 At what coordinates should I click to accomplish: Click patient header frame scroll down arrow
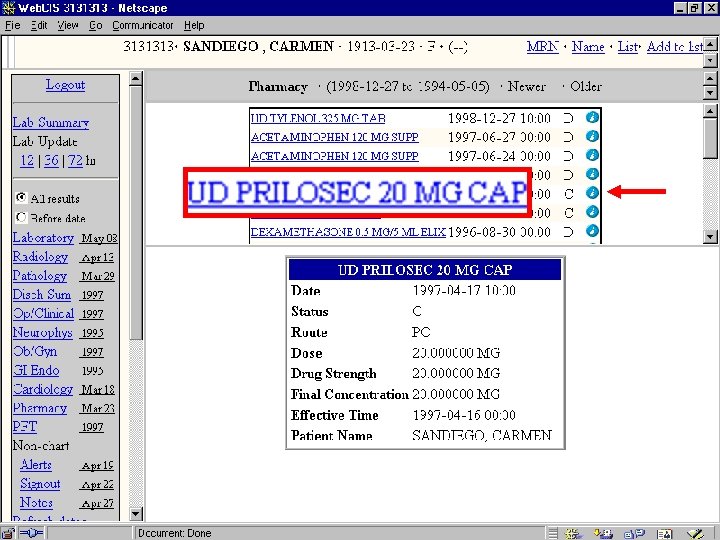point(710,60)
